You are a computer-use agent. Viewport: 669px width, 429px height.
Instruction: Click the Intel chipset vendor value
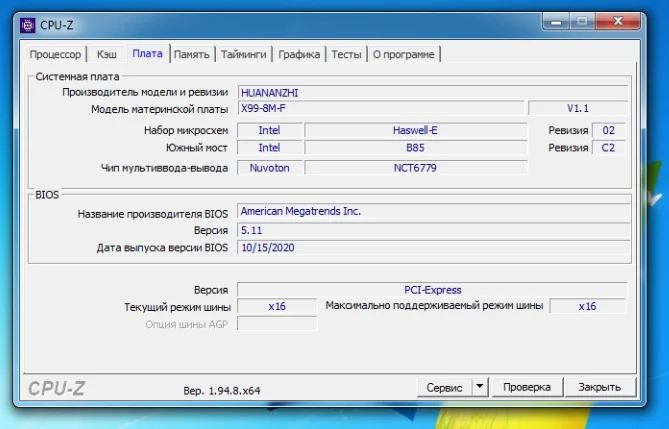tap(270, 130)
